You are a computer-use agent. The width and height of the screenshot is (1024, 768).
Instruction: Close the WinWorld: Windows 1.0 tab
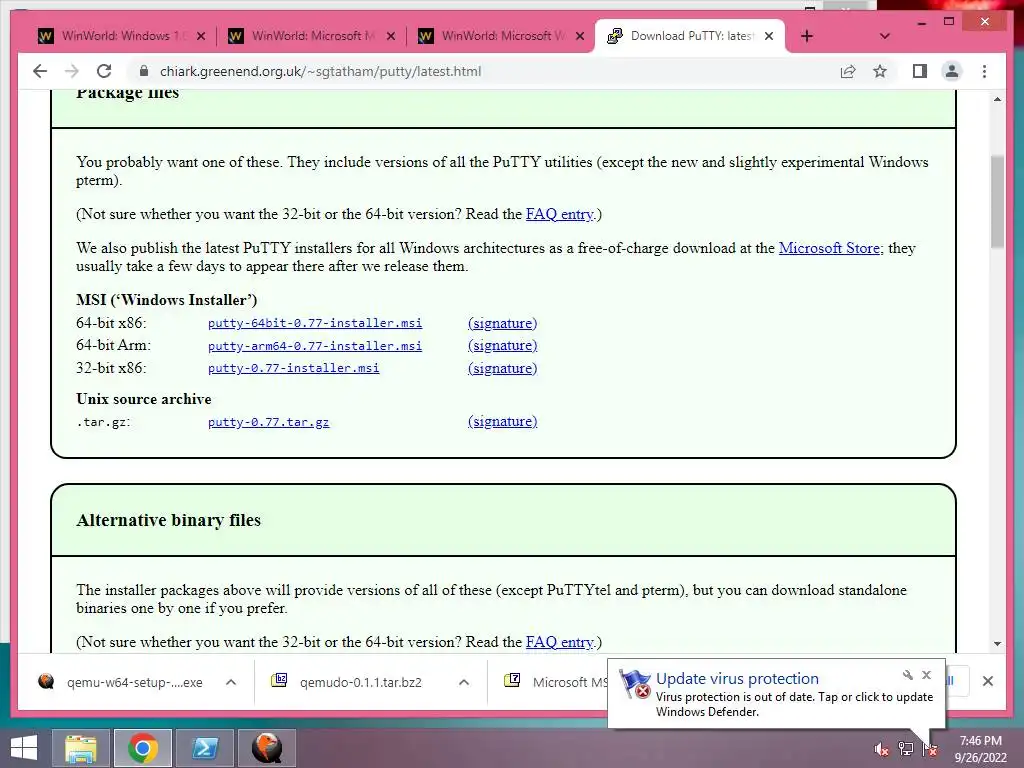(x=201, y=37)
